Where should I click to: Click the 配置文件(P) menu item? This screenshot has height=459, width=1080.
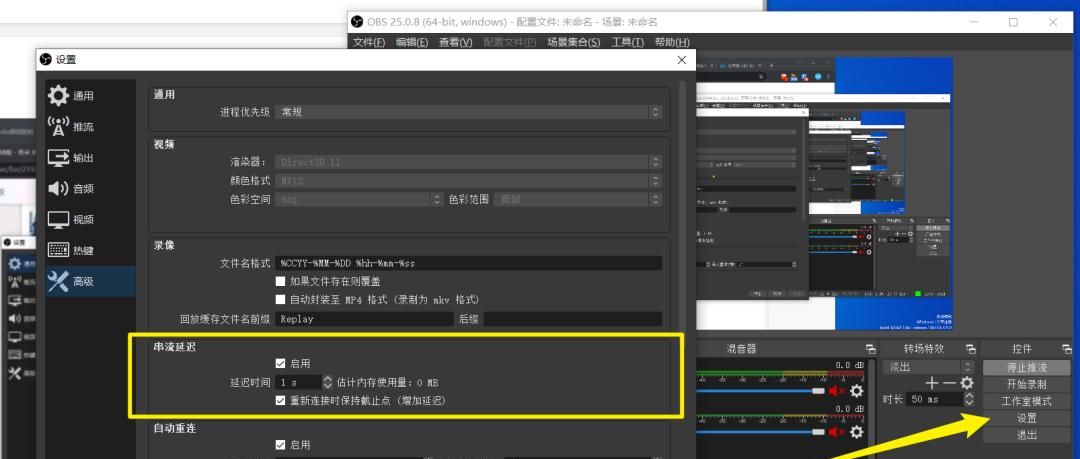pyautogui.click(x=510, y=42)
